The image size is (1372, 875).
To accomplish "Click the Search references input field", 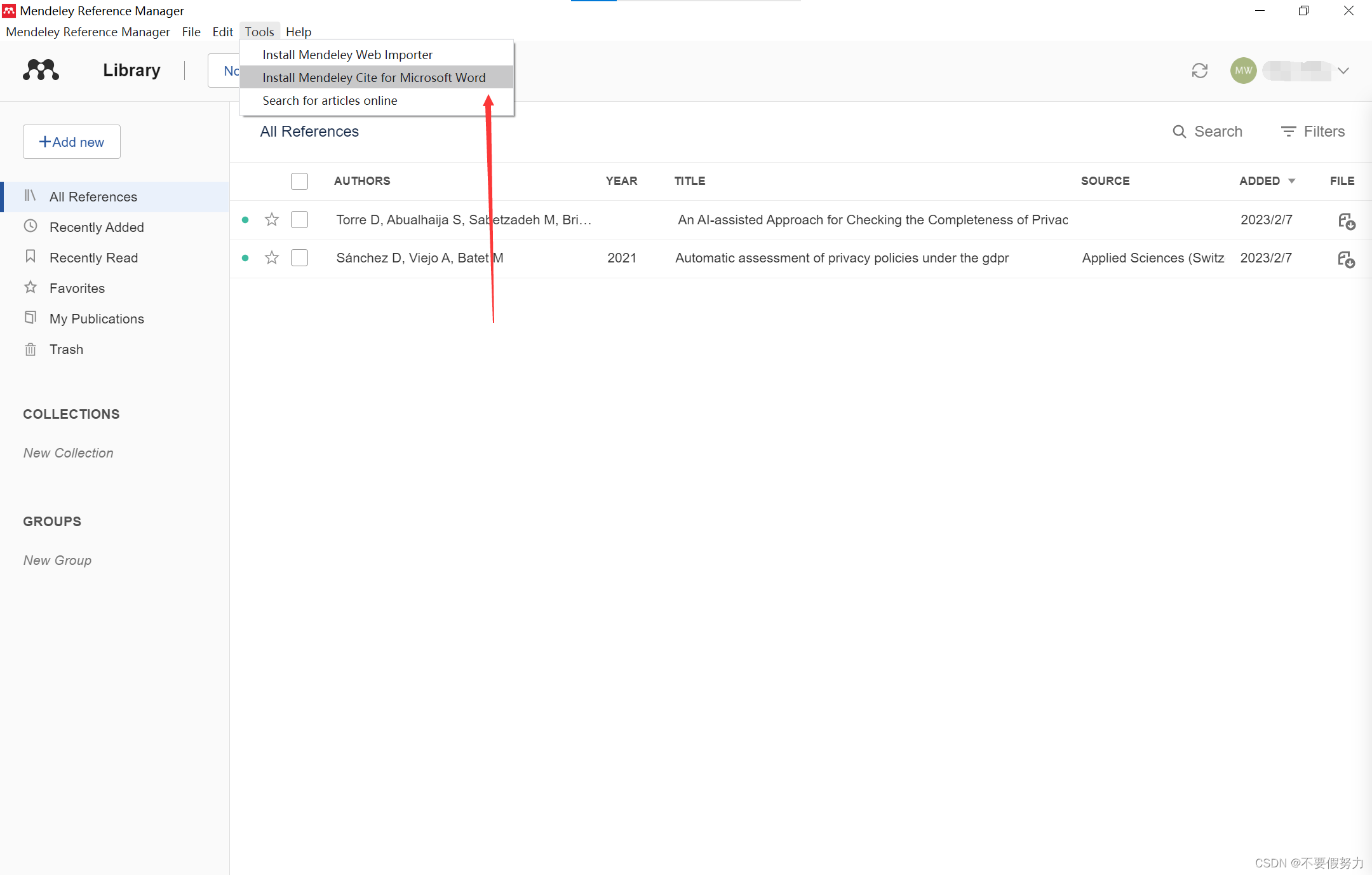I will coord(1210,132).
